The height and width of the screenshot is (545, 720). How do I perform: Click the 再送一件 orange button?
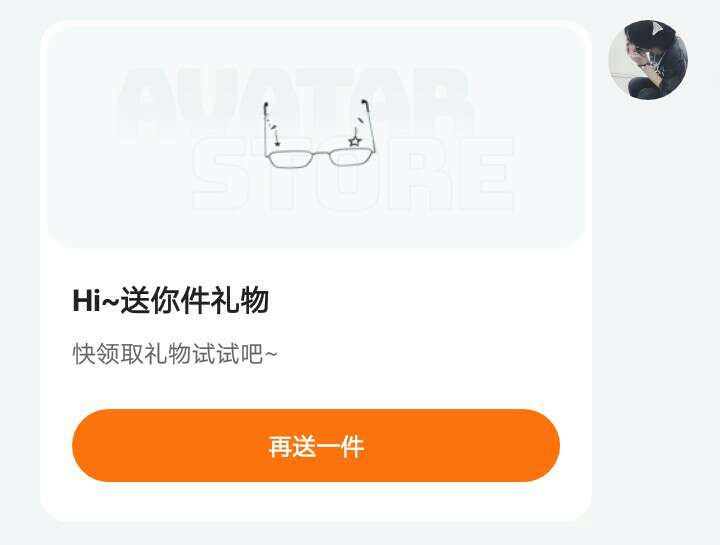pyautogui.click(x=316, y=445)
